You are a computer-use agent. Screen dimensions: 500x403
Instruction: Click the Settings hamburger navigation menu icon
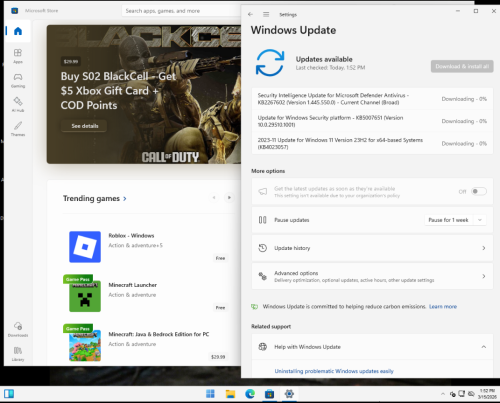click(266, 14)
